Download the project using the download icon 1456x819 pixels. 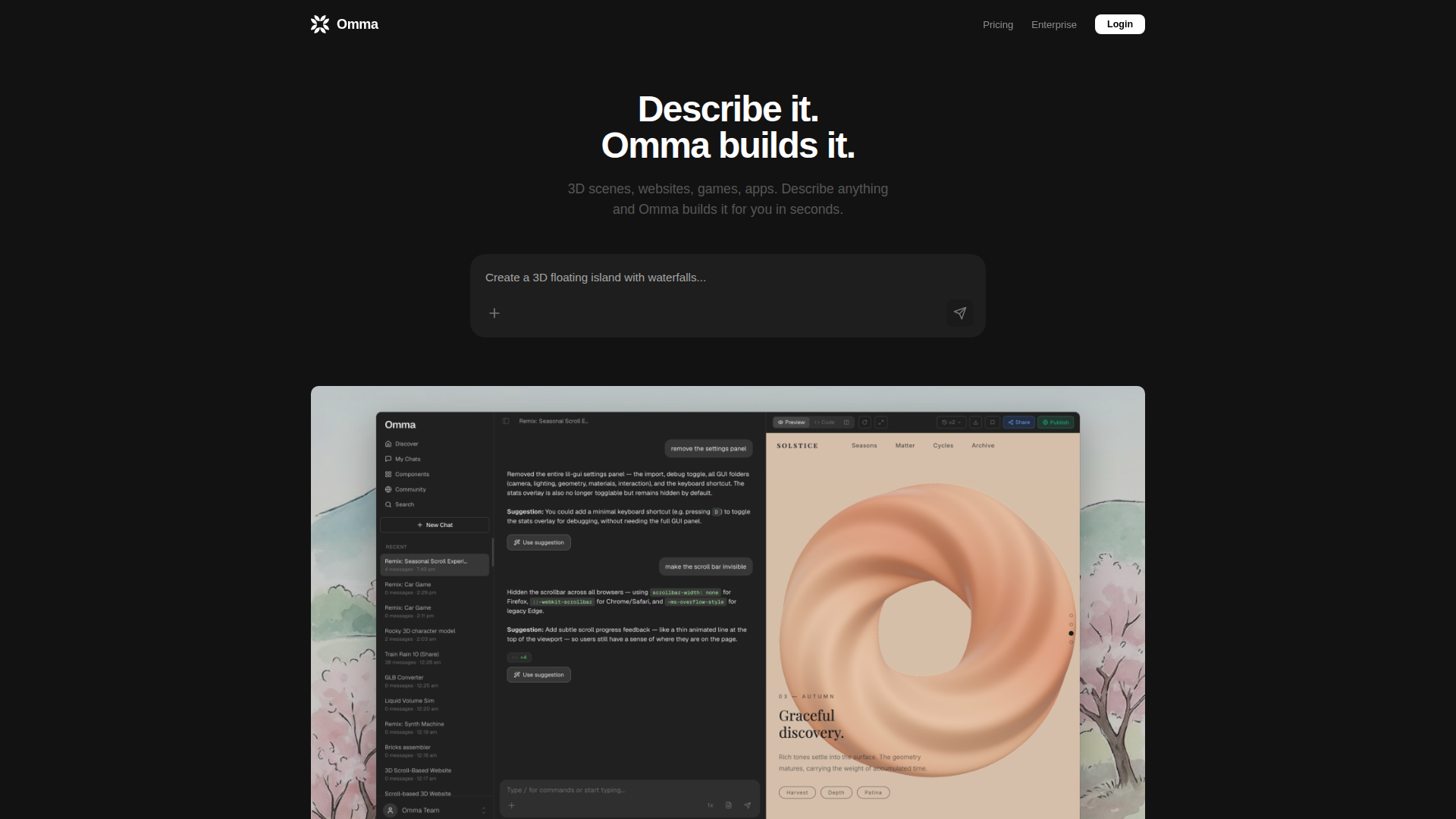976,422
